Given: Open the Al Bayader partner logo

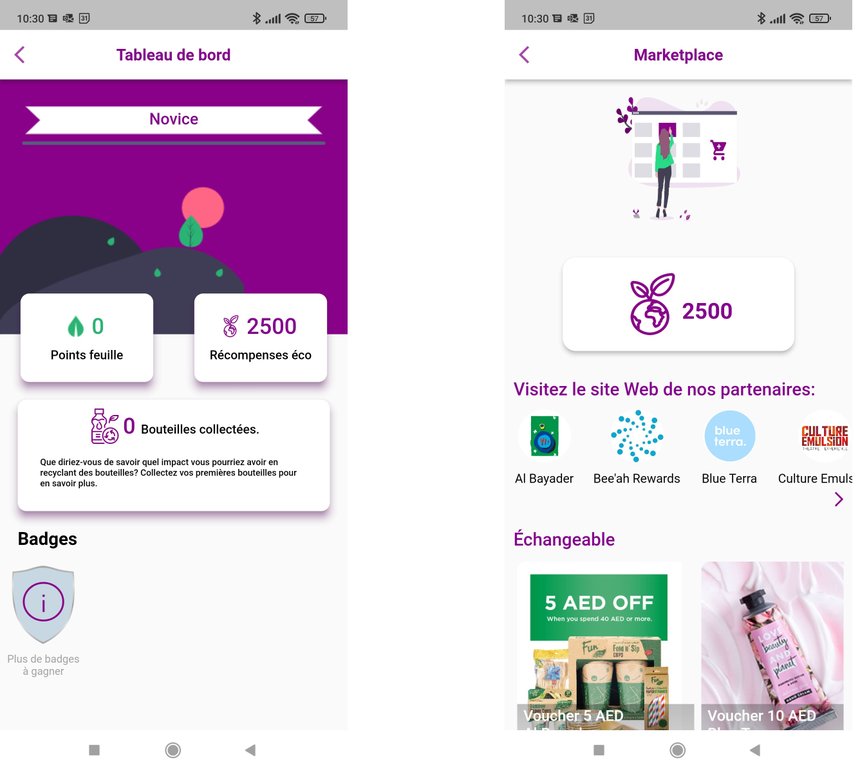Looking at the screenshot, I should pos(544,436).
